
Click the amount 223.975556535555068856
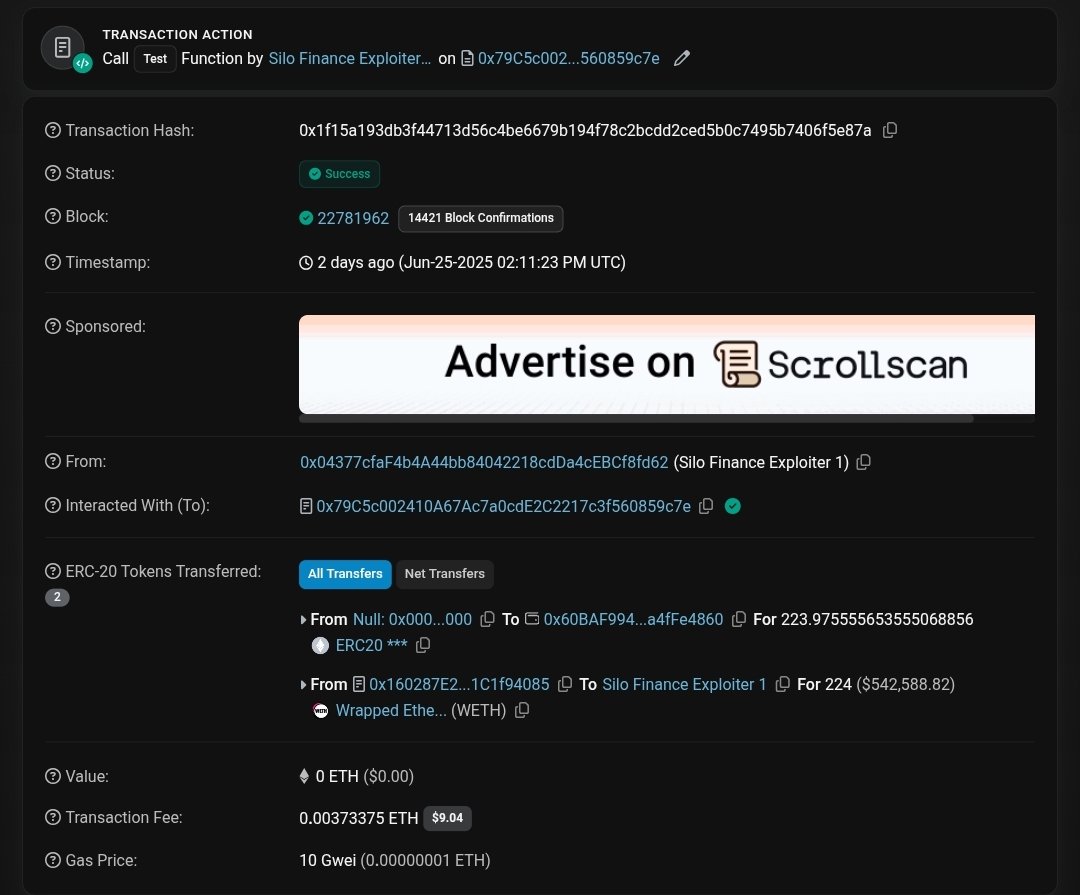pyautogui.click(x=877, y=619)
